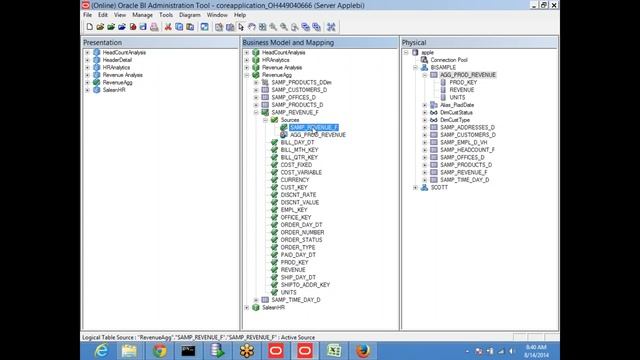640x360 pixels.
Task: Select PROD_KEY under physical AGG_PROD_REVENUE
Action: coord(463,82)
